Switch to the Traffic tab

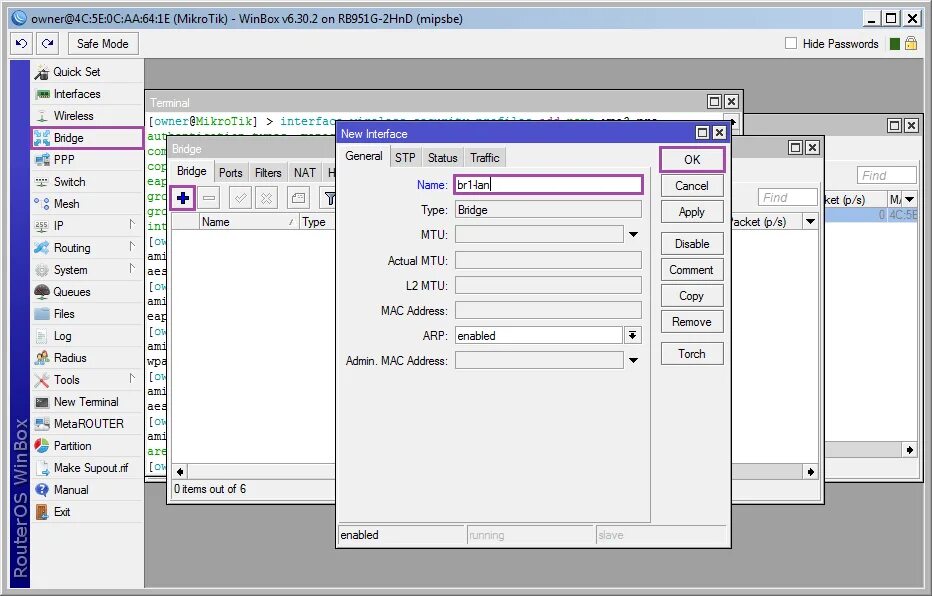(x=484, y=157)
